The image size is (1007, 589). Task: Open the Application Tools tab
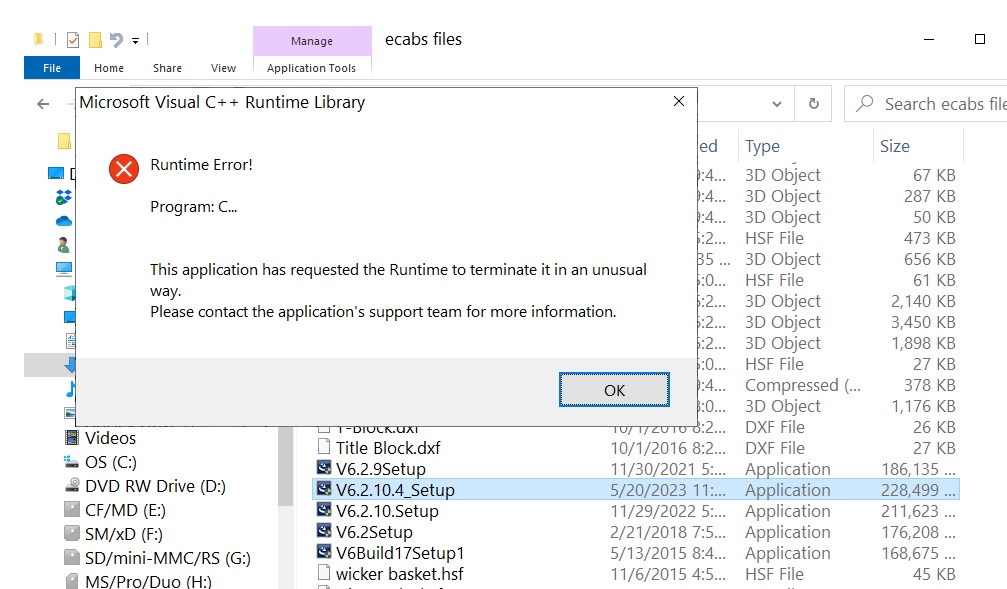click(311, 68)
